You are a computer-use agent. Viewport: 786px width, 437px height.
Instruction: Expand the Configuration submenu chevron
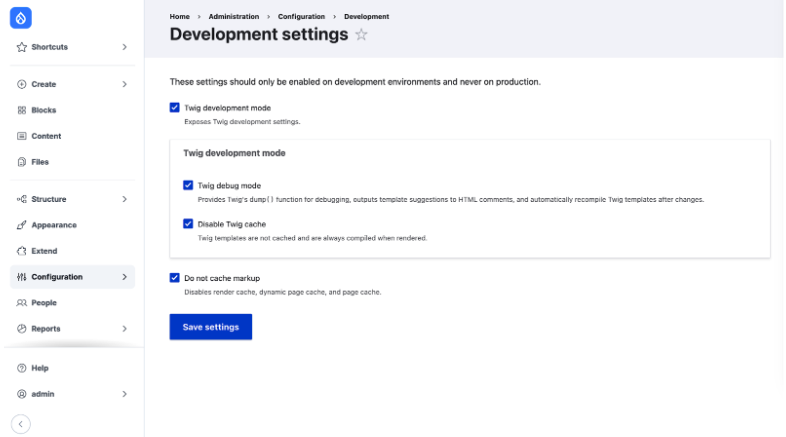124,277
